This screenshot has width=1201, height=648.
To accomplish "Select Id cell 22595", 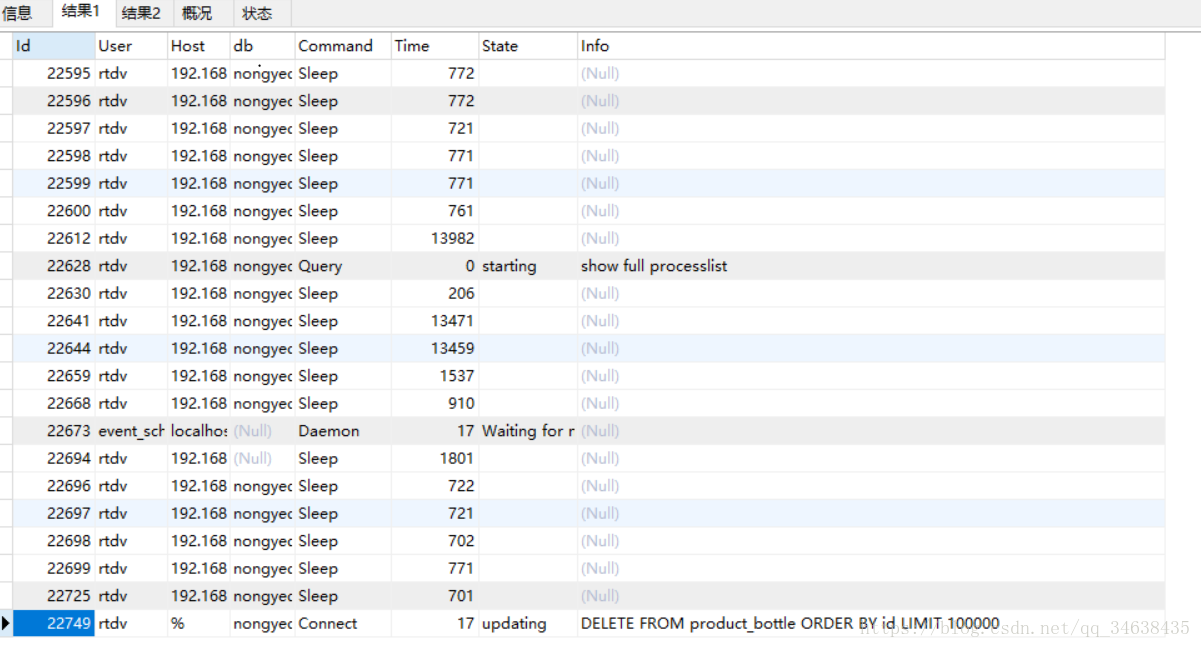I will 54,73.
